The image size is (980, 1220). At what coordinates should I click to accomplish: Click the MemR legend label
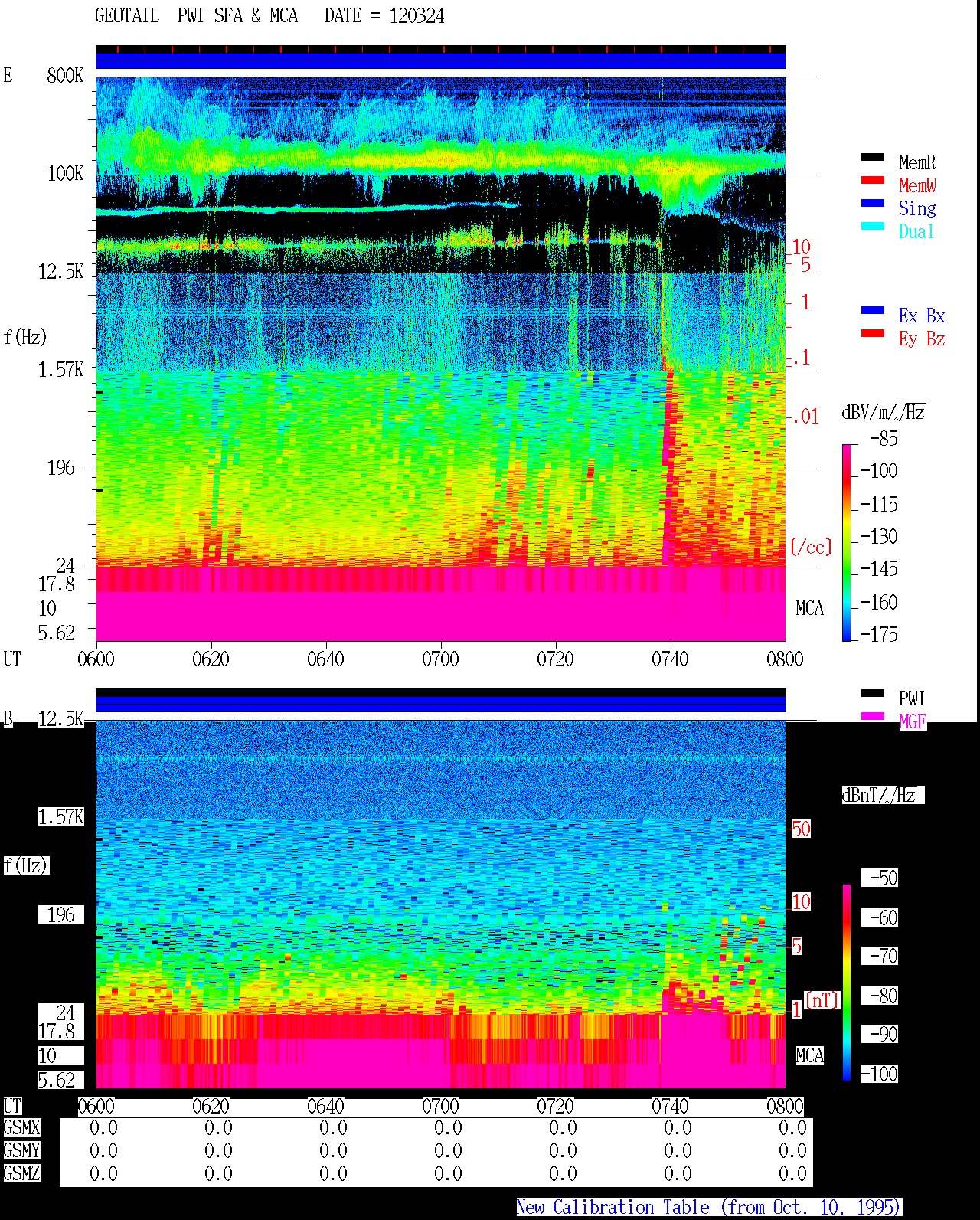(x=917, y=162)
